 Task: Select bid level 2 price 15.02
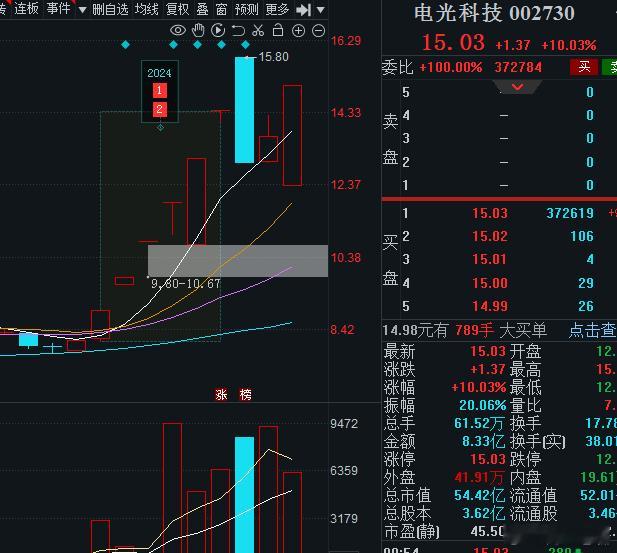tap(490, 236)
